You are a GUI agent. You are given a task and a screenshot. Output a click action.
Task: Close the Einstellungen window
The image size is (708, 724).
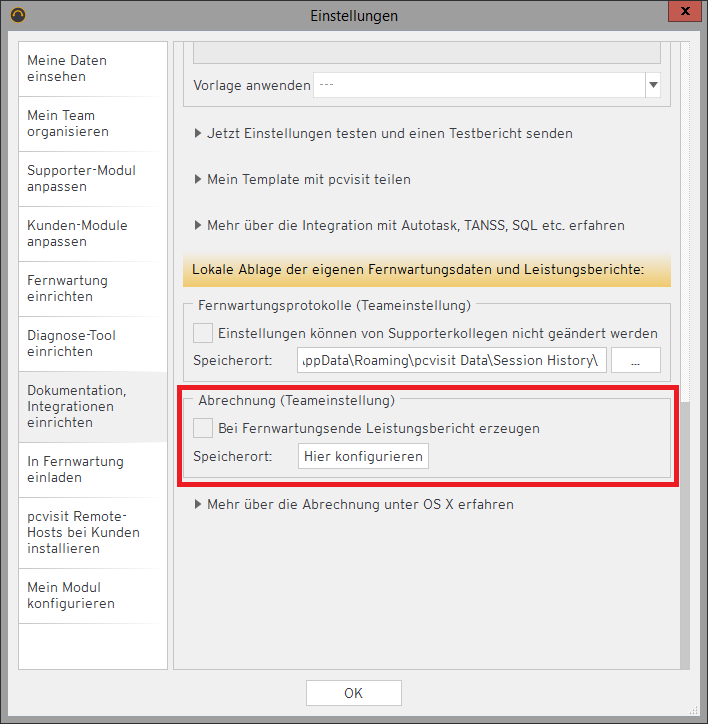coord(683,14)
